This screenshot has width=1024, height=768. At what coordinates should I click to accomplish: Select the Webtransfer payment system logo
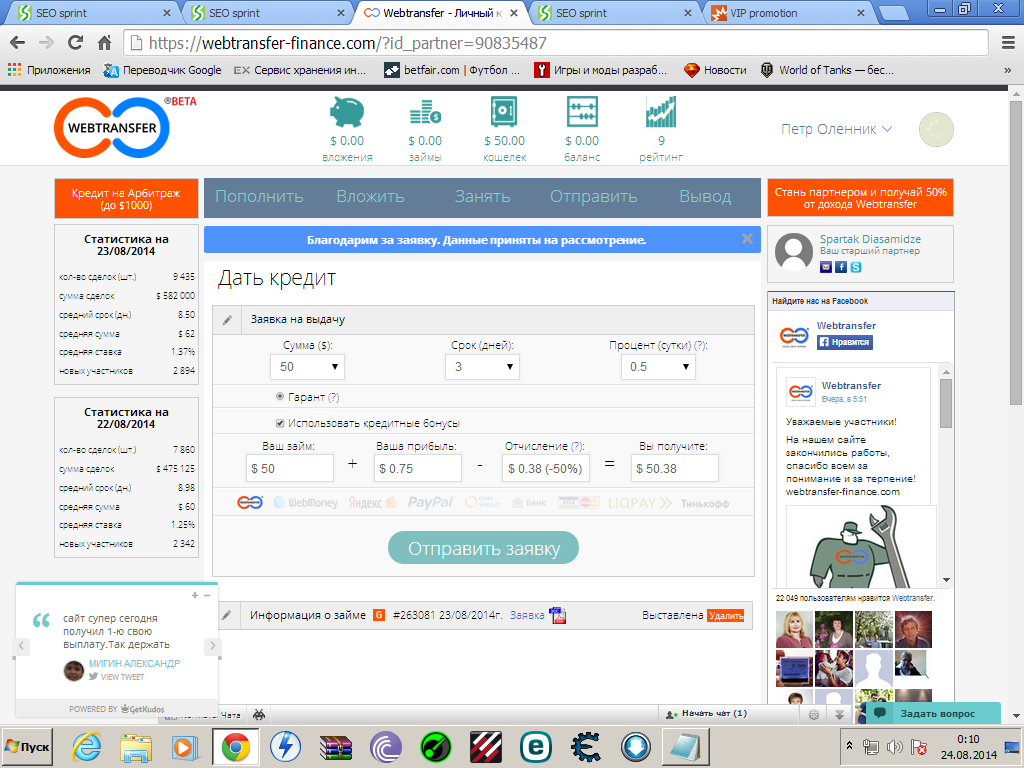coord(249,502)
